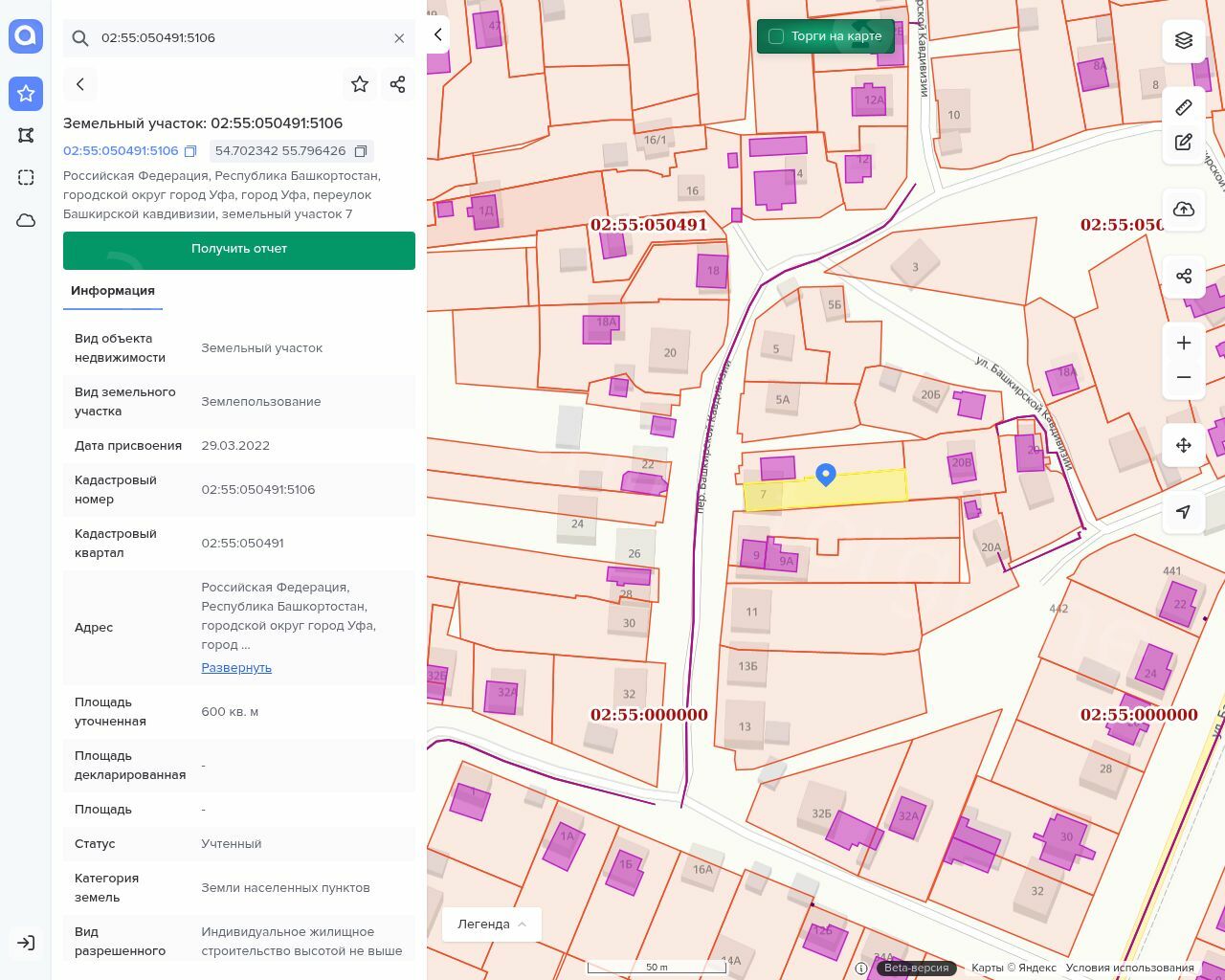The width and height of the screenshot is (1225, 980).
Task: Locate my position with the arrow icon
Action: [x=1184, y=512]
